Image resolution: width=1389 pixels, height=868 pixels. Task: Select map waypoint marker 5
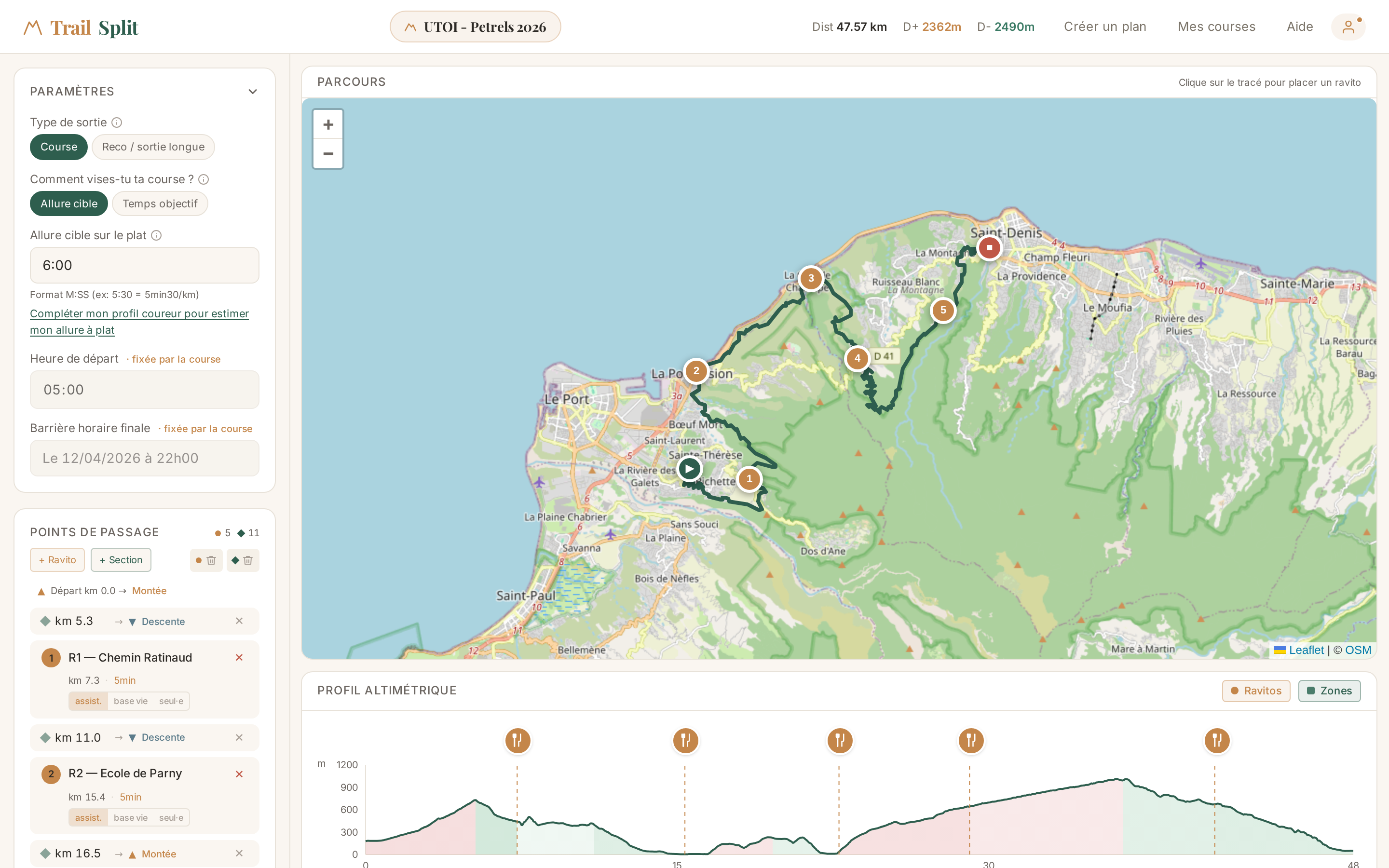[x=942, y=311]
